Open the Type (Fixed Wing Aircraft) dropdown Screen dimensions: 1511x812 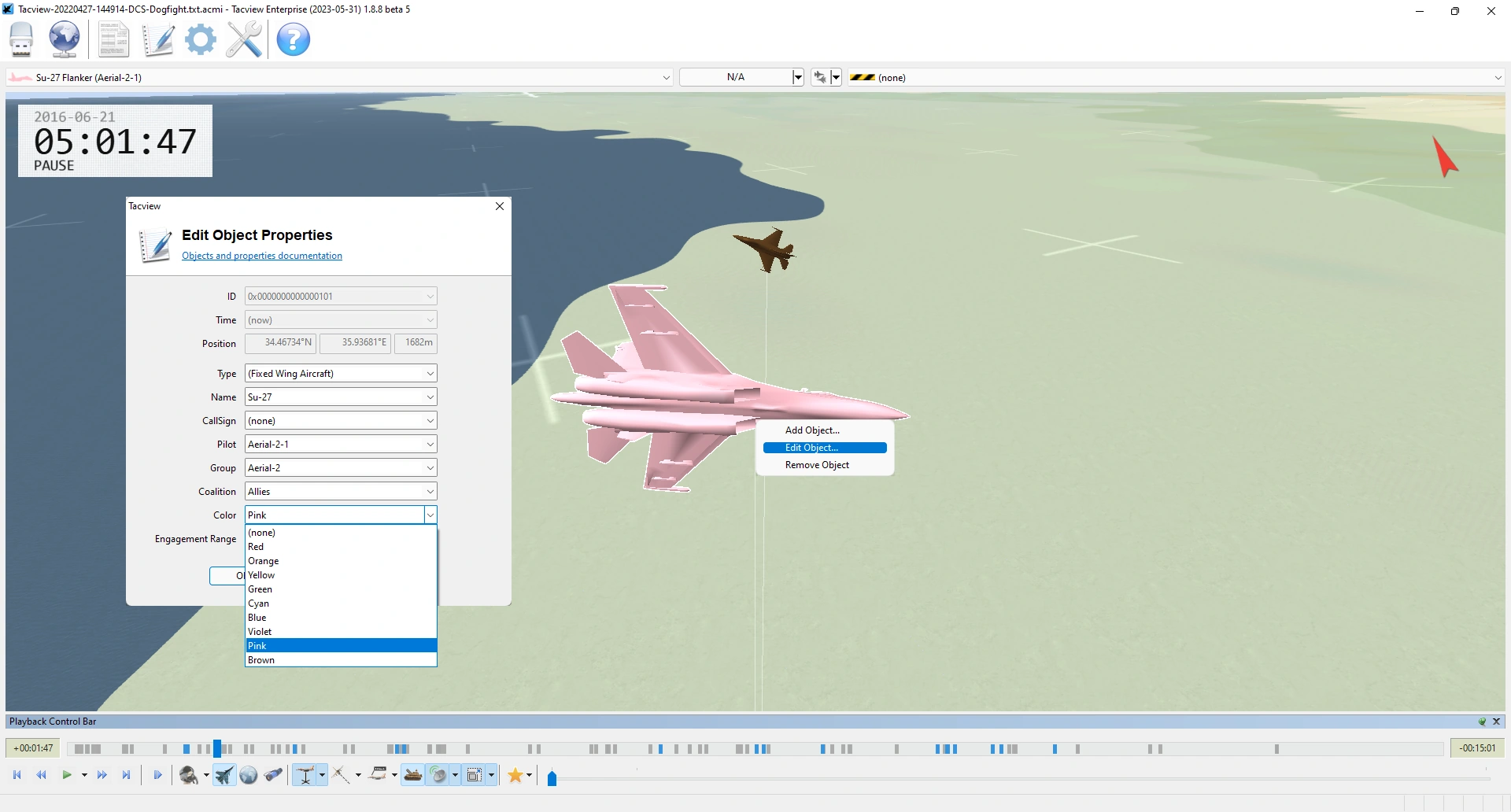pos(341,374)
